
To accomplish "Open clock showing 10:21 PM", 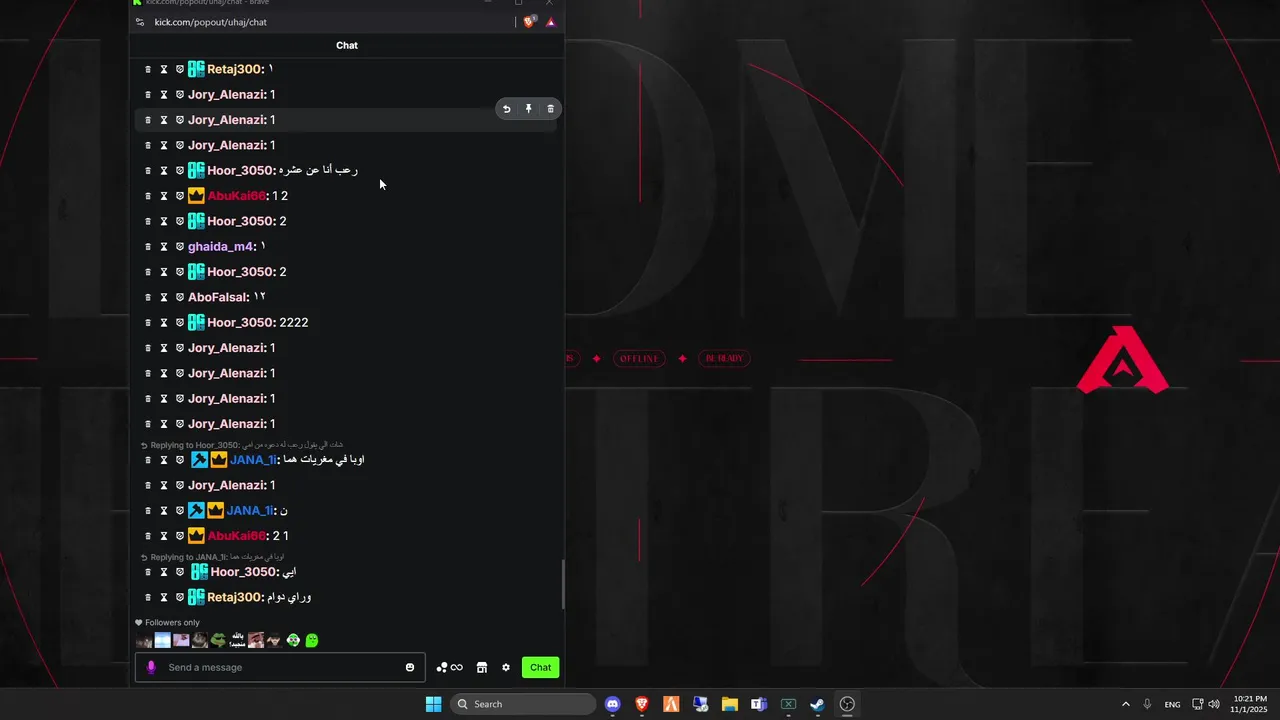I will pyautogui.click(x=1249, y=704).
